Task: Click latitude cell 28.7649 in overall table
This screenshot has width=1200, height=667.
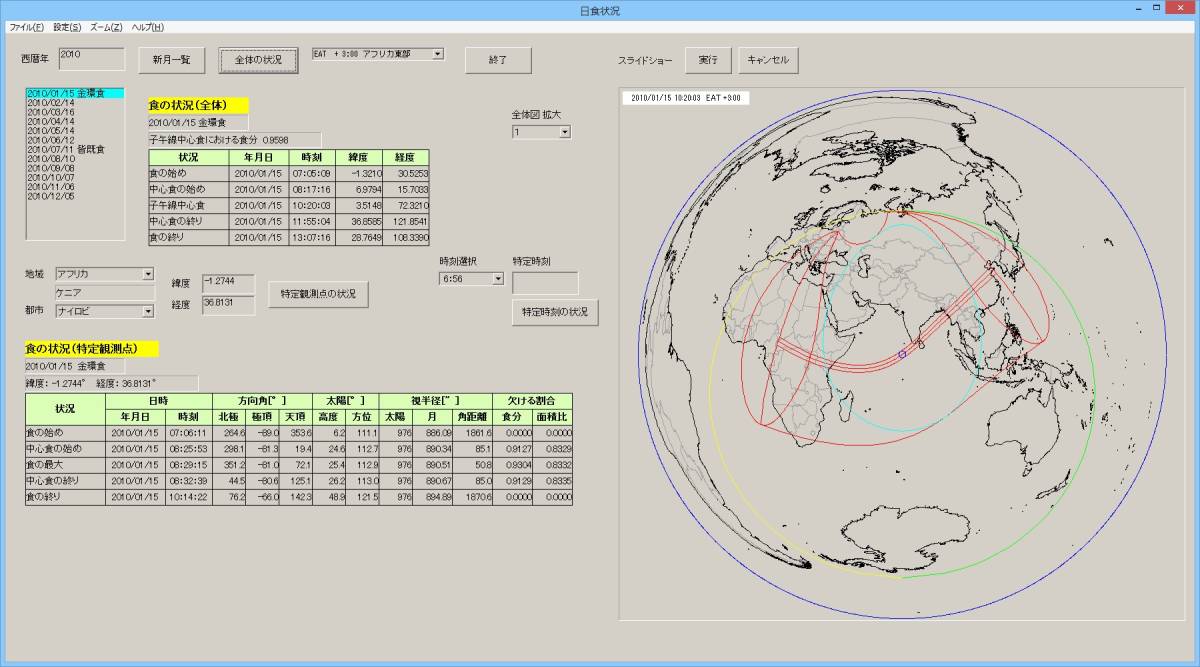Action: click(x=357, y=237)
